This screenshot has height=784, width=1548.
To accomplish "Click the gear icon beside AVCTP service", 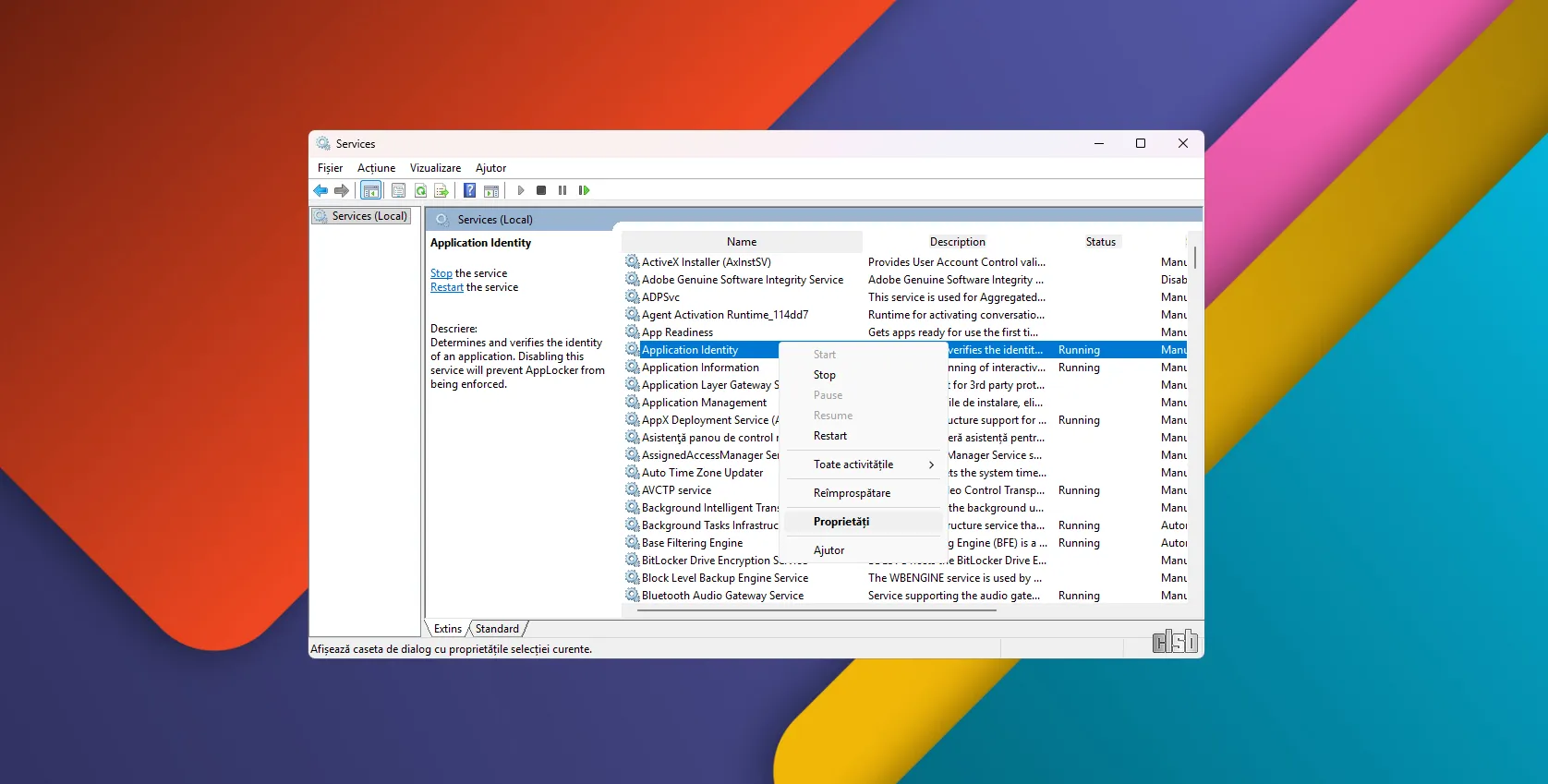I will 632,489.
